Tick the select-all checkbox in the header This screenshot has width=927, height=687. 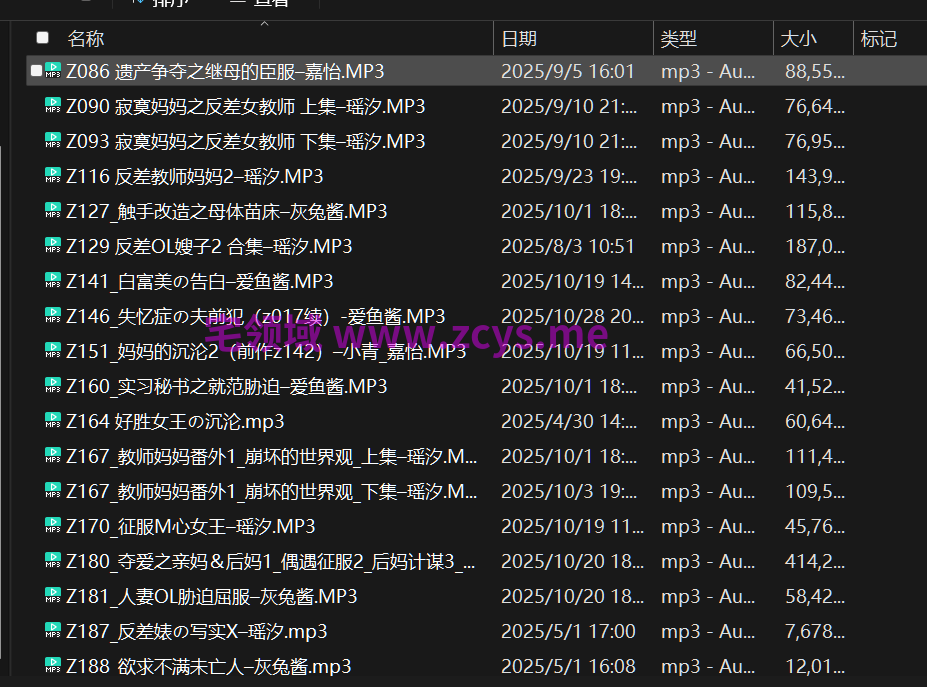point(43,38)
